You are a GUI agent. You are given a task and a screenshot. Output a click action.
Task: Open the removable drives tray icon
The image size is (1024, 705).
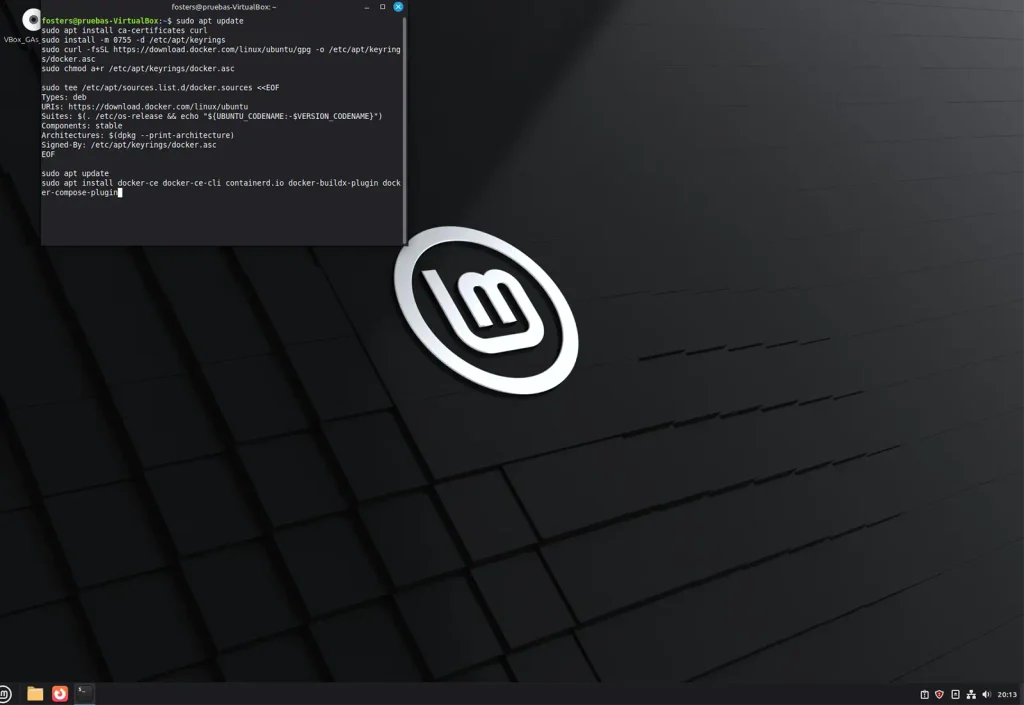955,695
